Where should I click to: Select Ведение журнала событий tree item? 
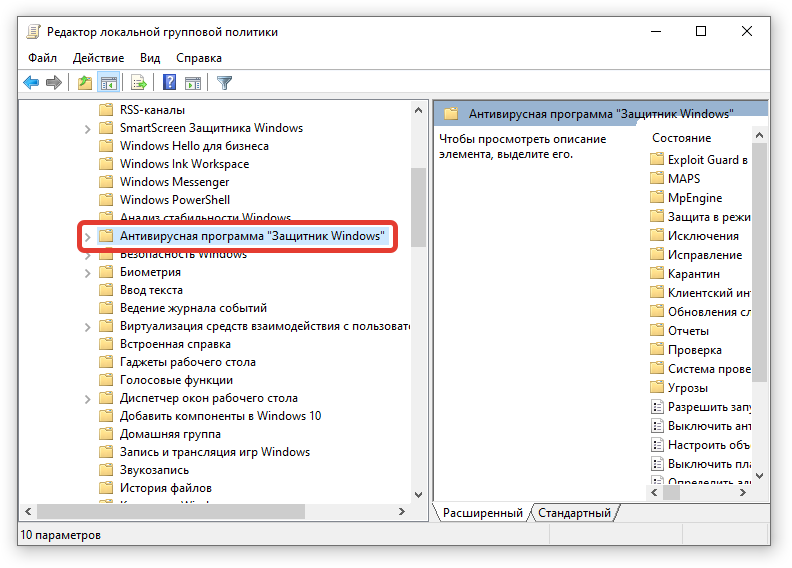[x=193, y=308]
